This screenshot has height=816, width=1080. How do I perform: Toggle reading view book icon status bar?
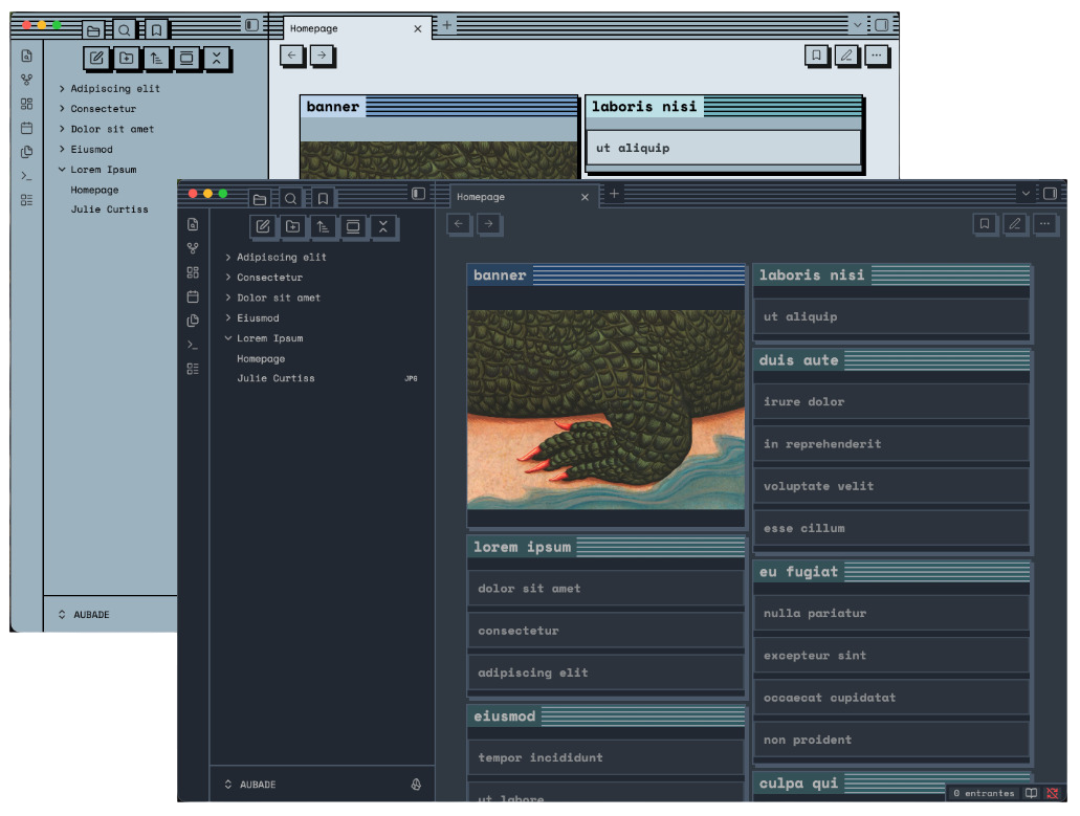click(x=1030, y=793)
